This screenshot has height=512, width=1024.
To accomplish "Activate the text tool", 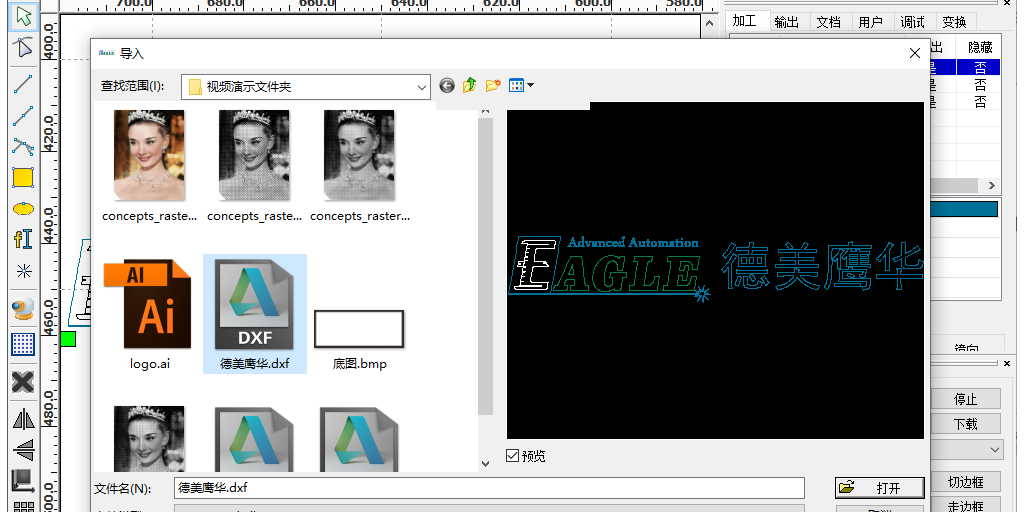I will click(x=24, y=240).
